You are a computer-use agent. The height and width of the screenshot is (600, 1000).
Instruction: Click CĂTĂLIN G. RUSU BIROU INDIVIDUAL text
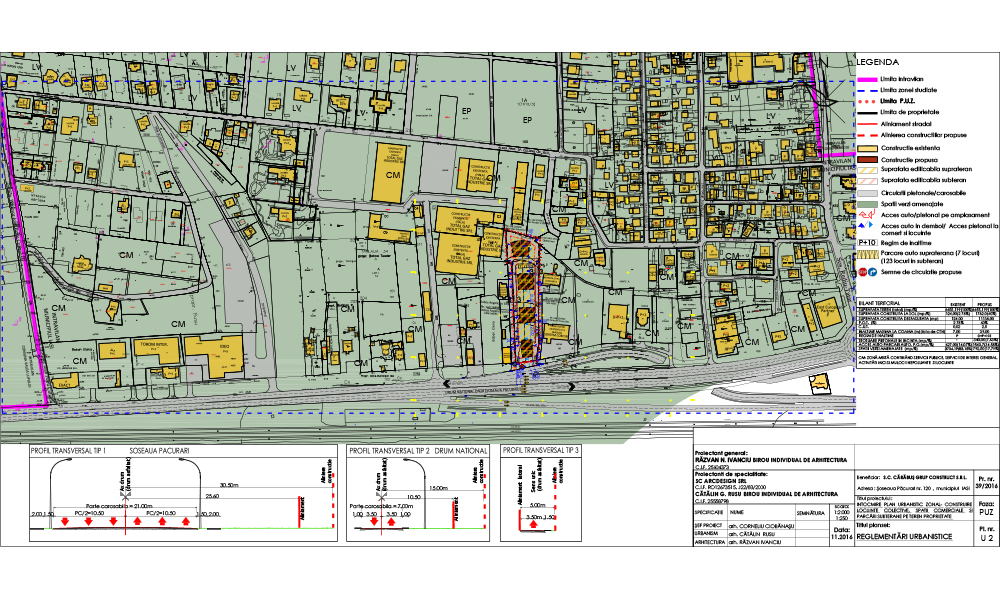766,494
